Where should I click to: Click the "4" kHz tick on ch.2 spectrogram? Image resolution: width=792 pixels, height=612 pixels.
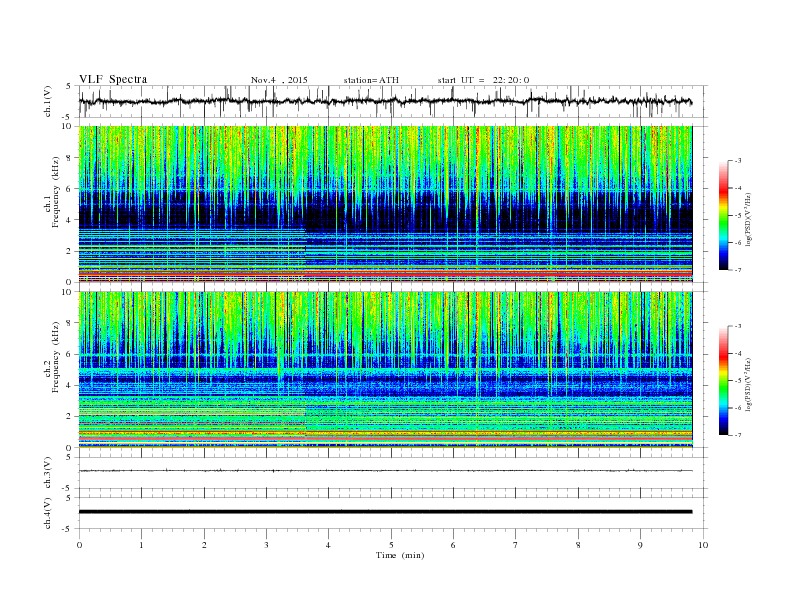(69, 385)
